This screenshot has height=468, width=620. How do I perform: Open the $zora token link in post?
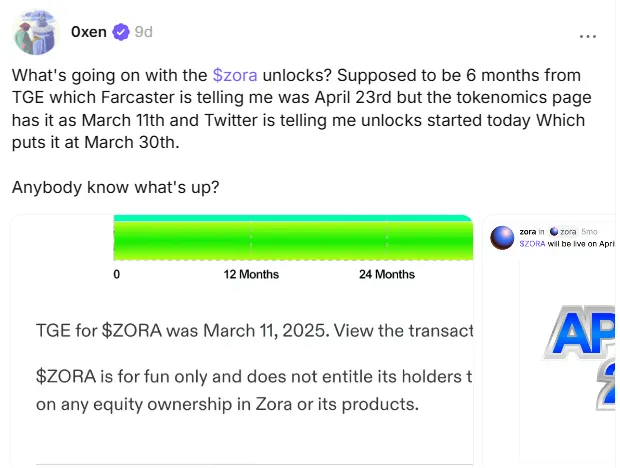pyautogui.click(x=236, y=76)
